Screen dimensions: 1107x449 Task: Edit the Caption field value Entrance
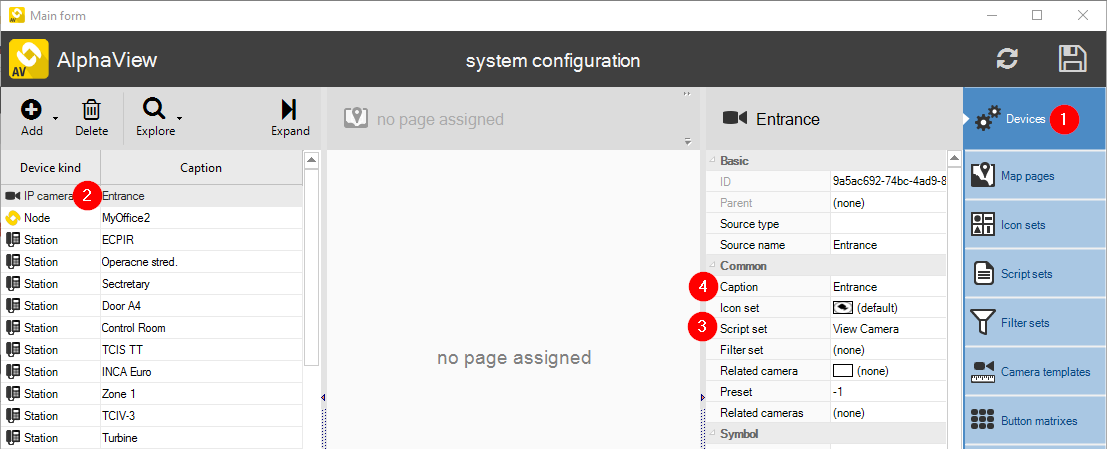[x=886, y=287]
